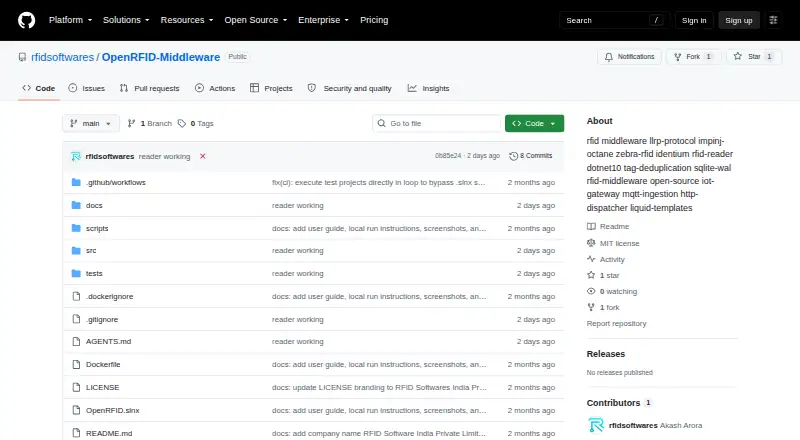Click the bell icon in Notifications
Image resolution: width=800 pixels, height=440 pixels.
tap(609, 57)
